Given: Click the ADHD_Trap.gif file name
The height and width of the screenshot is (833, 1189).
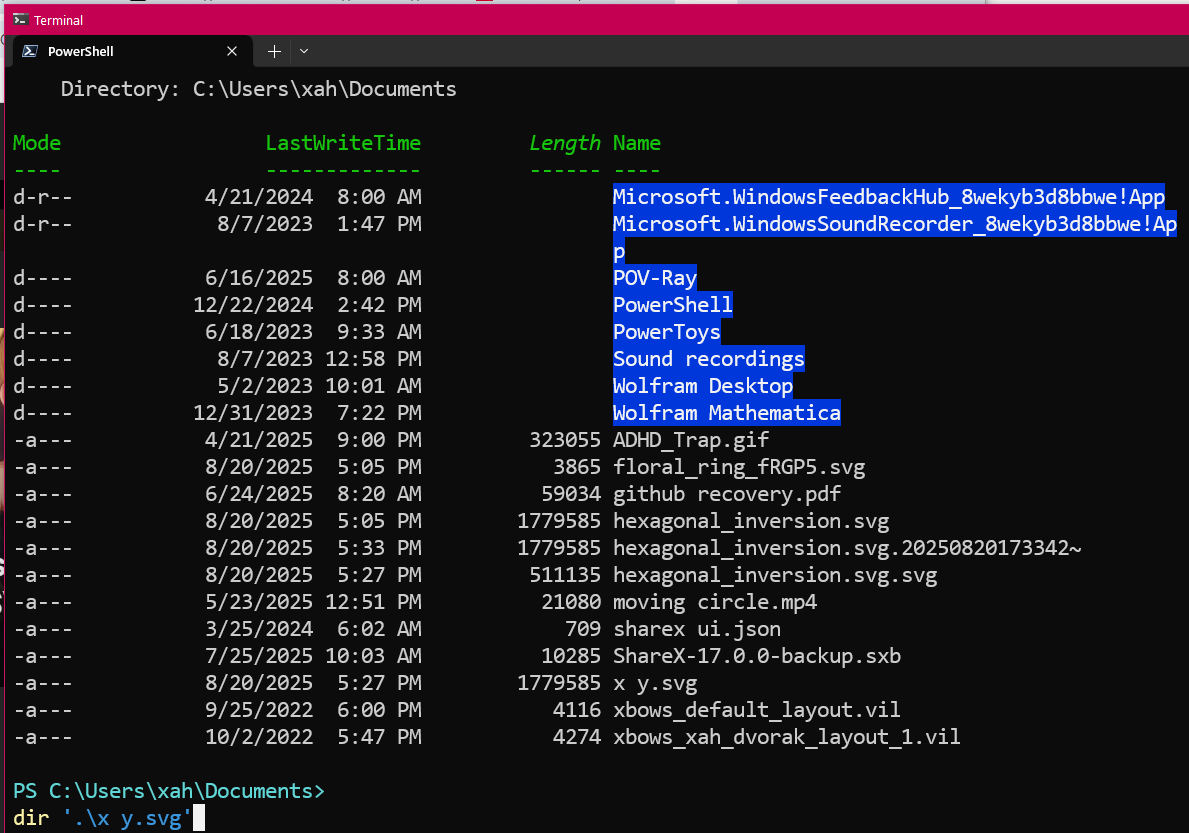Looking at the screenshot, I should point(691,440).
